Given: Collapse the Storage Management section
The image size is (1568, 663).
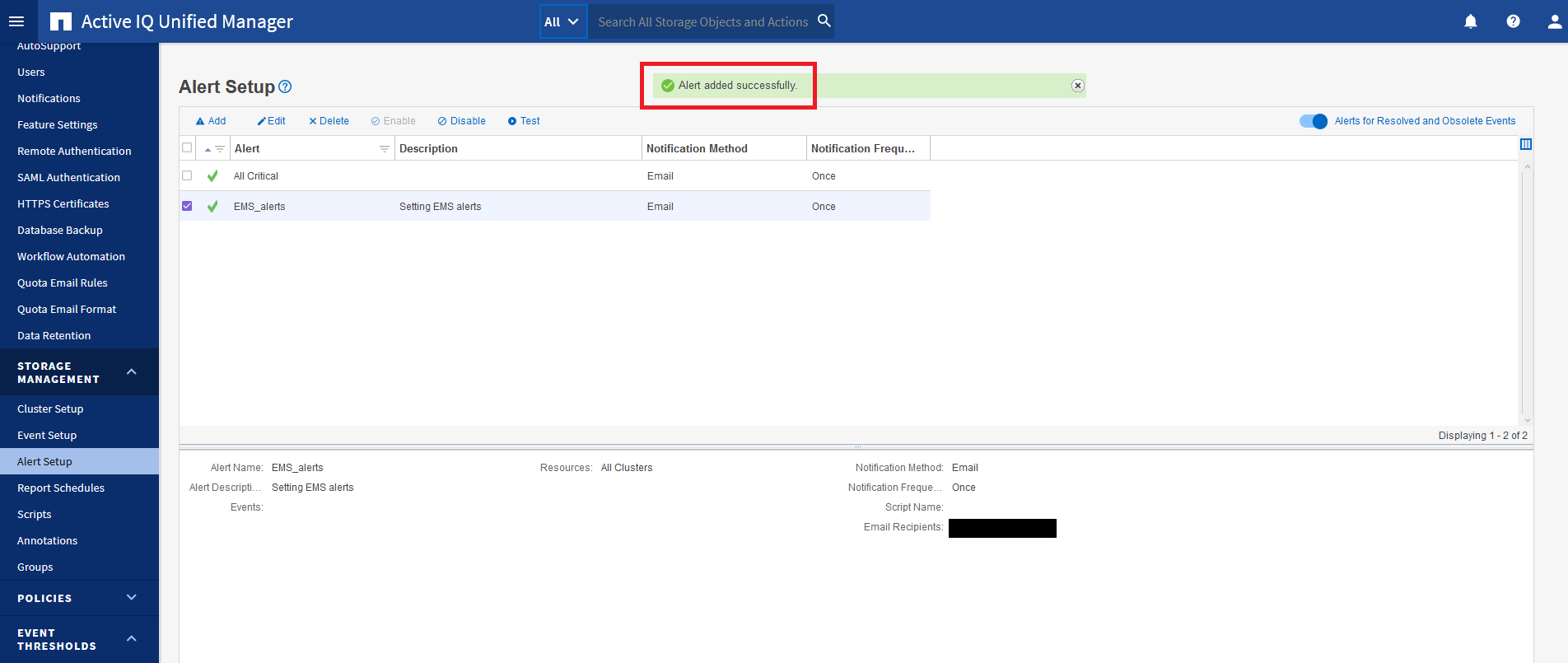Looking at the screenshot, I should 131,372.
